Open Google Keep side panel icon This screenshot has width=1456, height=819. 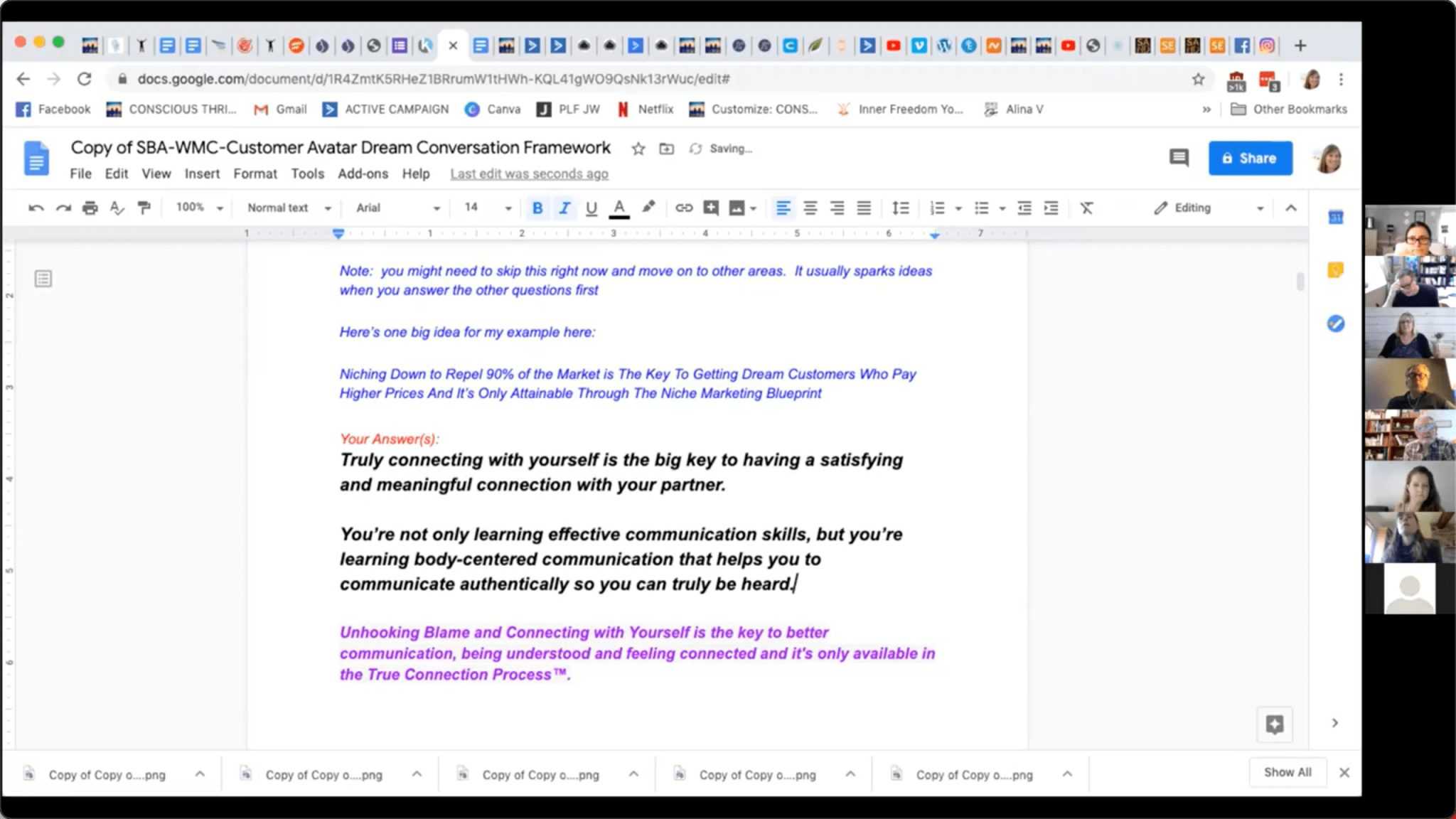click(1336, 270)
